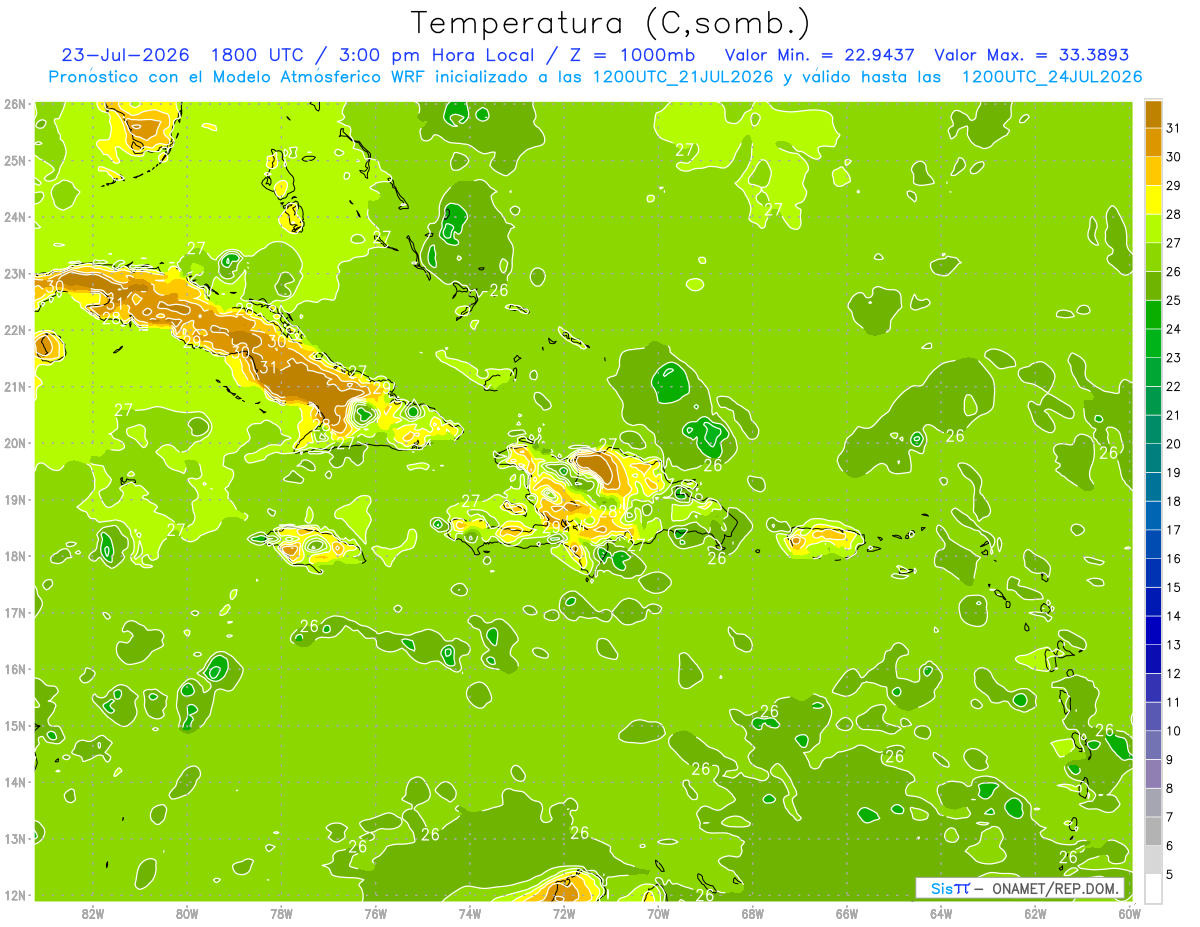Click the legend scale value 10
Viewport: 1200px width, 927px height.
pyautogui.click(x=1173, y=731)
